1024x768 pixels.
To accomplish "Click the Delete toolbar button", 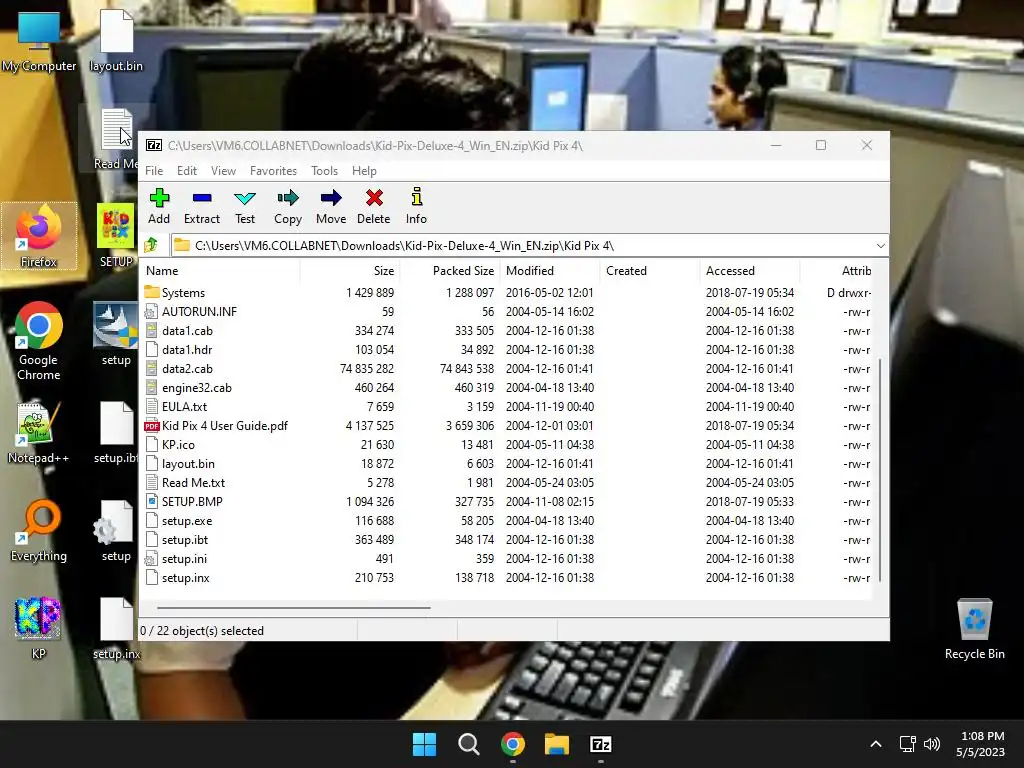I will pos(374,206).
